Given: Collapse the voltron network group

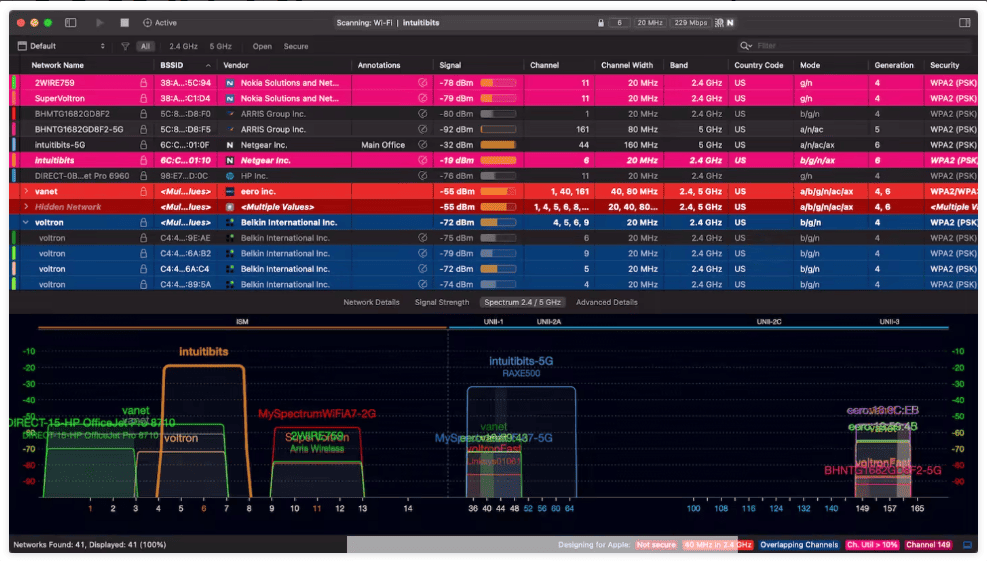Looking at the screenshot, I should click(x=26, y=222).
